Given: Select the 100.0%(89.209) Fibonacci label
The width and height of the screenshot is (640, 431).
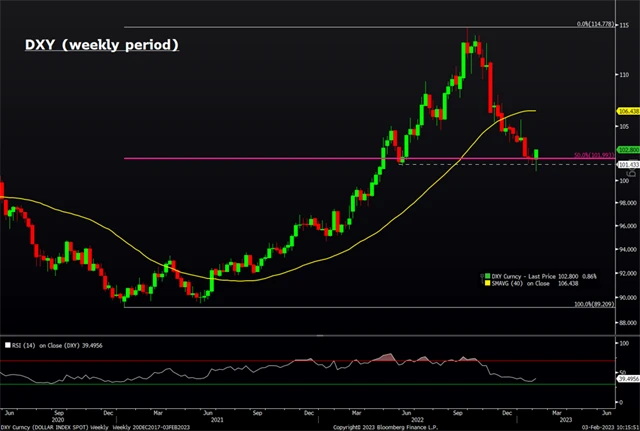Looking at the screenshot, I should click(x=594, y=304).
